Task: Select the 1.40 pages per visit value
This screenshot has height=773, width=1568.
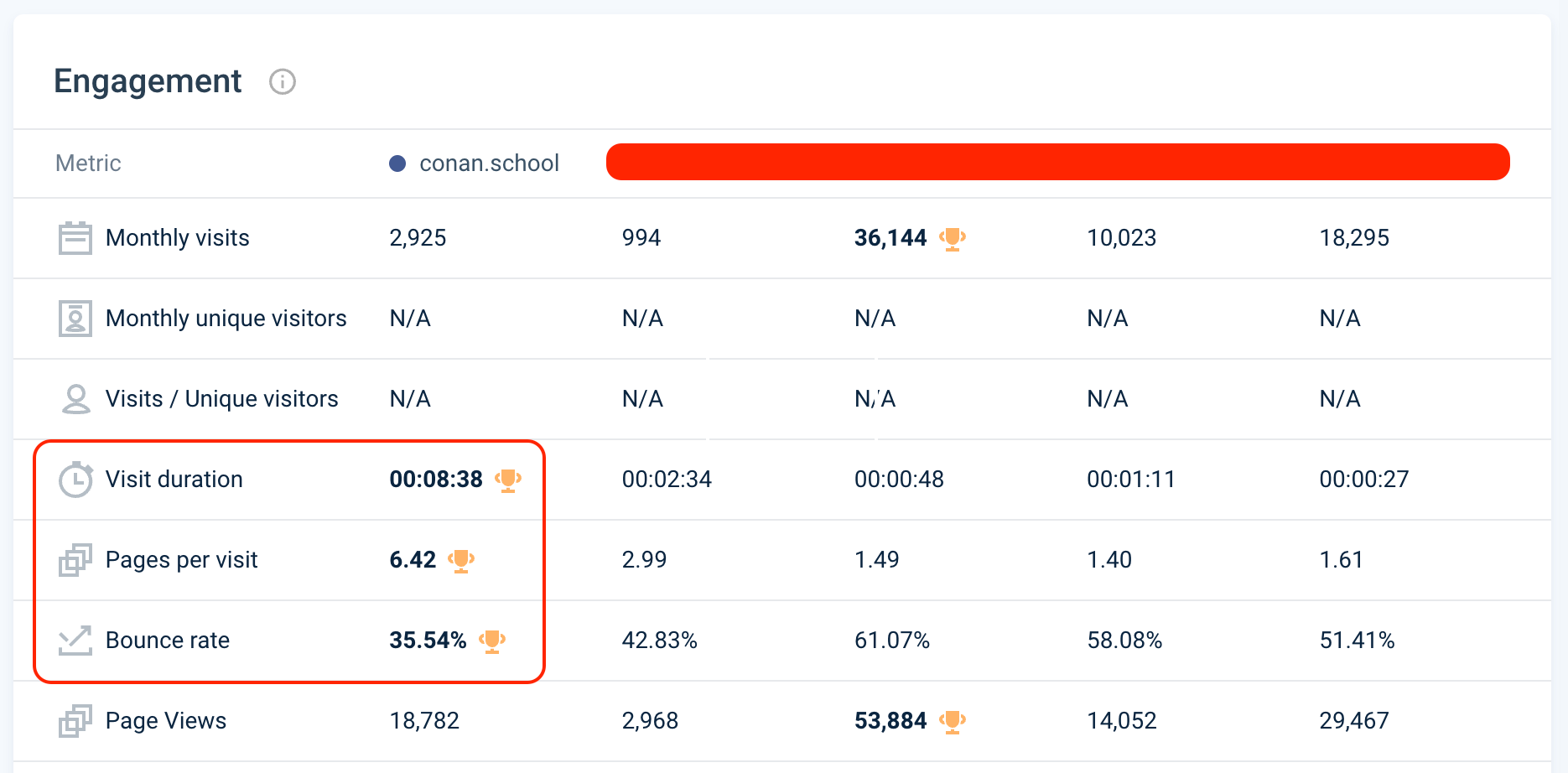Action: 1109,560
